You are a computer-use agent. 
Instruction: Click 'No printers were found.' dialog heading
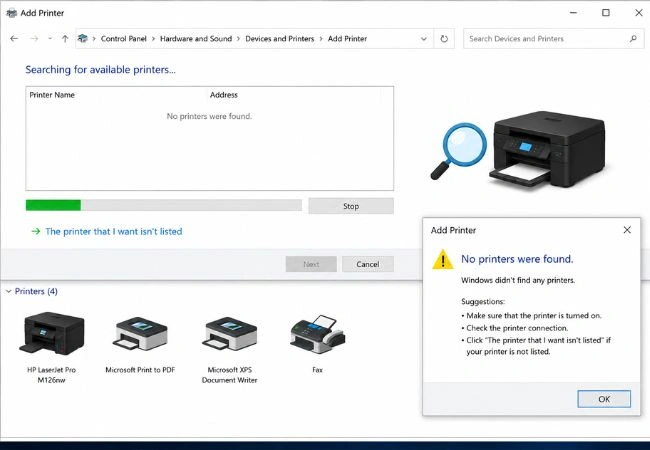click(x=517, y=259)
